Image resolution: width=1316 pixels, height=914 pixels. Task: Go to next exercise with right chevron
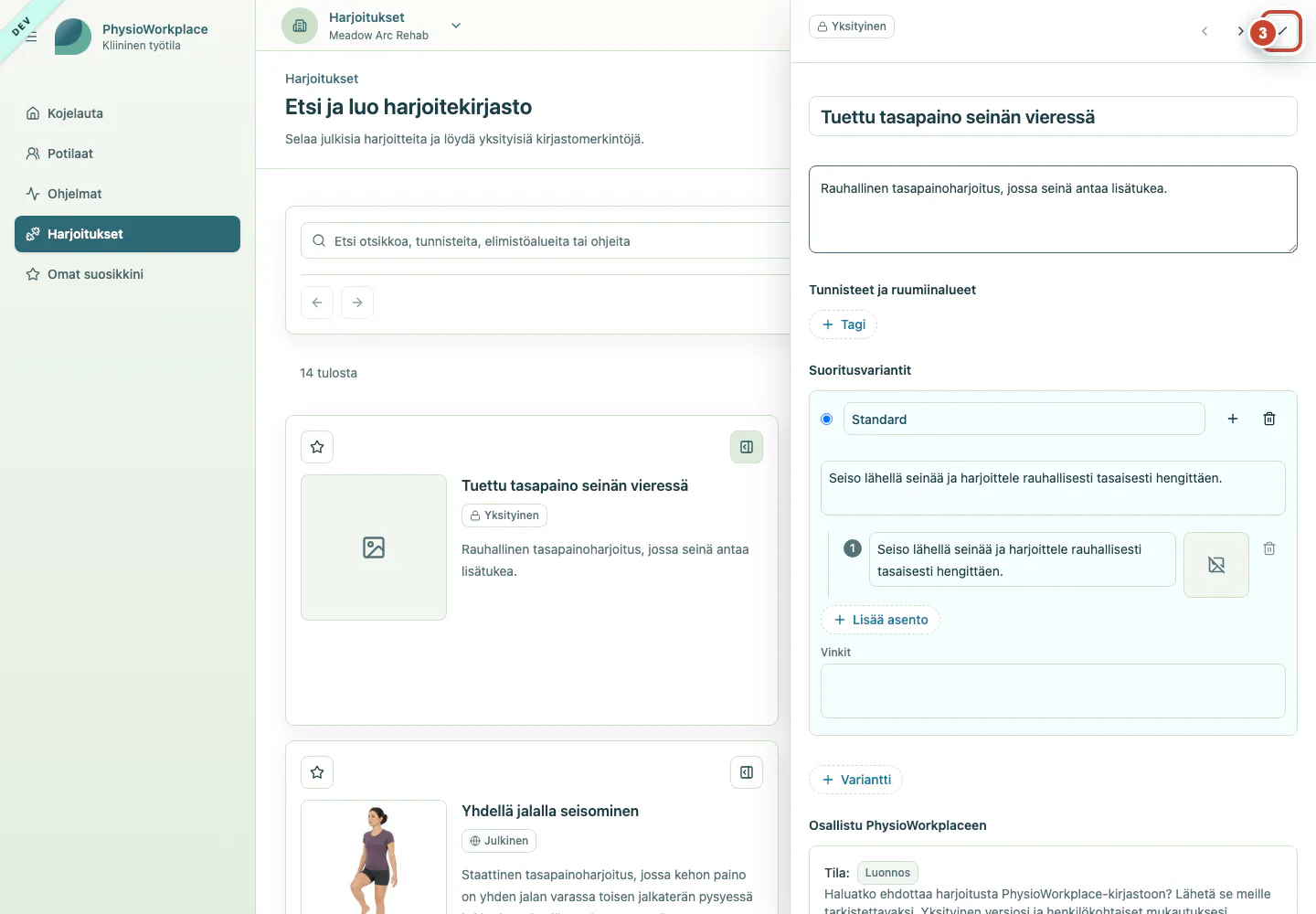[1240, 31]
